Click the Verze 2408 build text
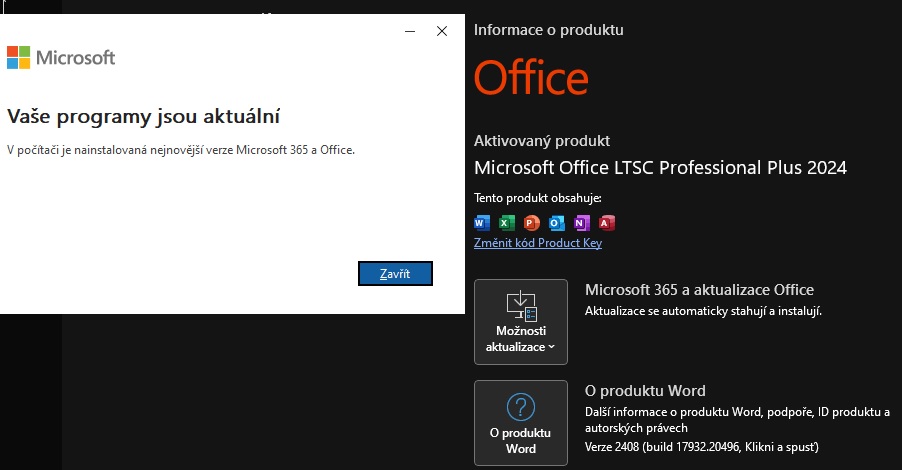The image size is (902, 470). pyautogui.click(x=701, y=445)
